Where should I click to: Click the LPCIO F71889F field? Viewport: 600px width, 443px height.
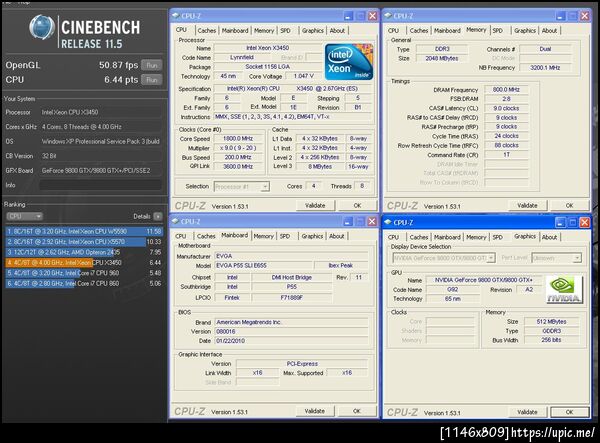[292, 298]
